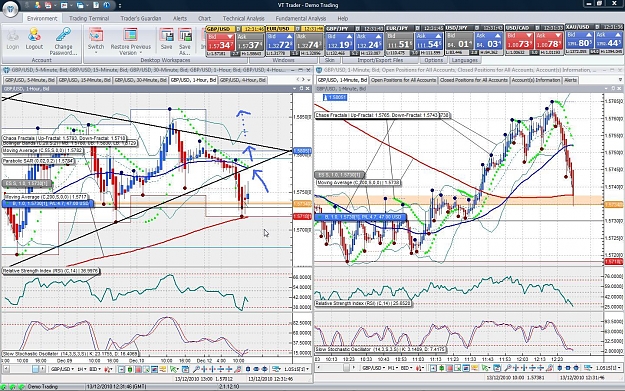Viewport: 625px width, 391px height.
Task: Click the Slow Stochastic Oscillator label in the right chart
Action: pyautogui.click(x=381, y=350)
